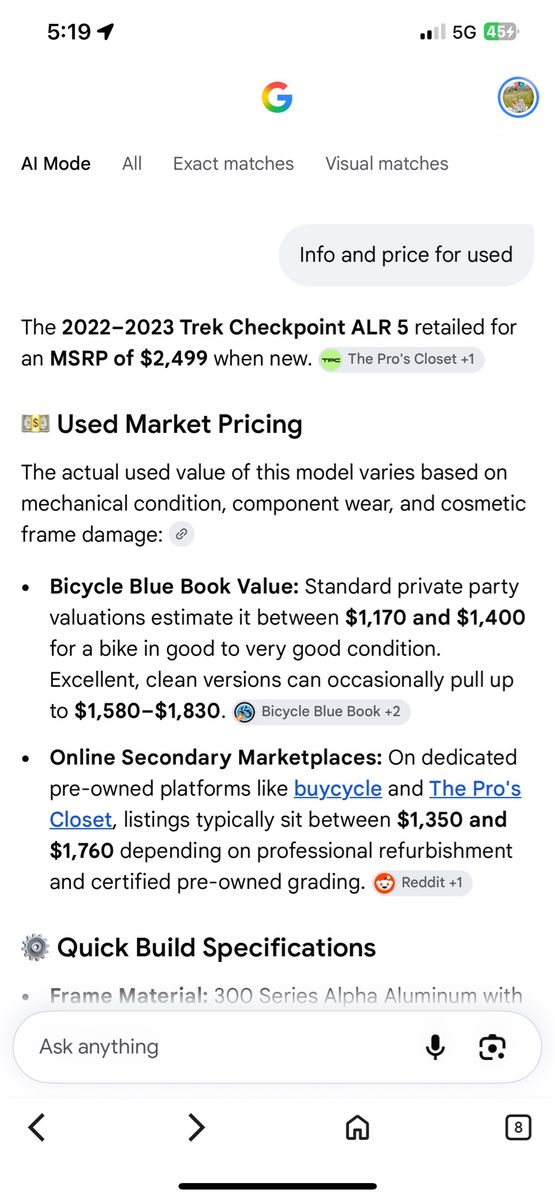Select the Exact matches tab
The image size is (555, 1200).
point(233,163)
